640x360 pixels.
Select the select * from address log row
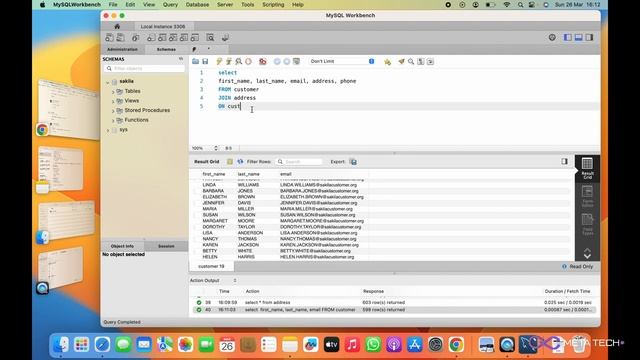[394, 302]
